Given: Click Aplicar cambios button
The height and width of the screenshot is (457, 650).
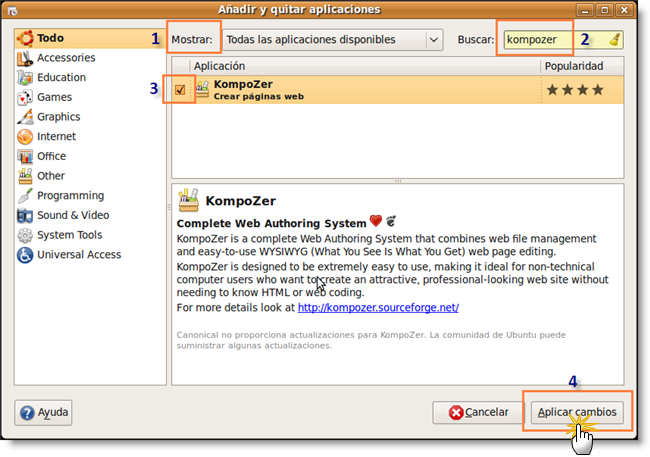Looking at the screenshot, I should (577, 413).
